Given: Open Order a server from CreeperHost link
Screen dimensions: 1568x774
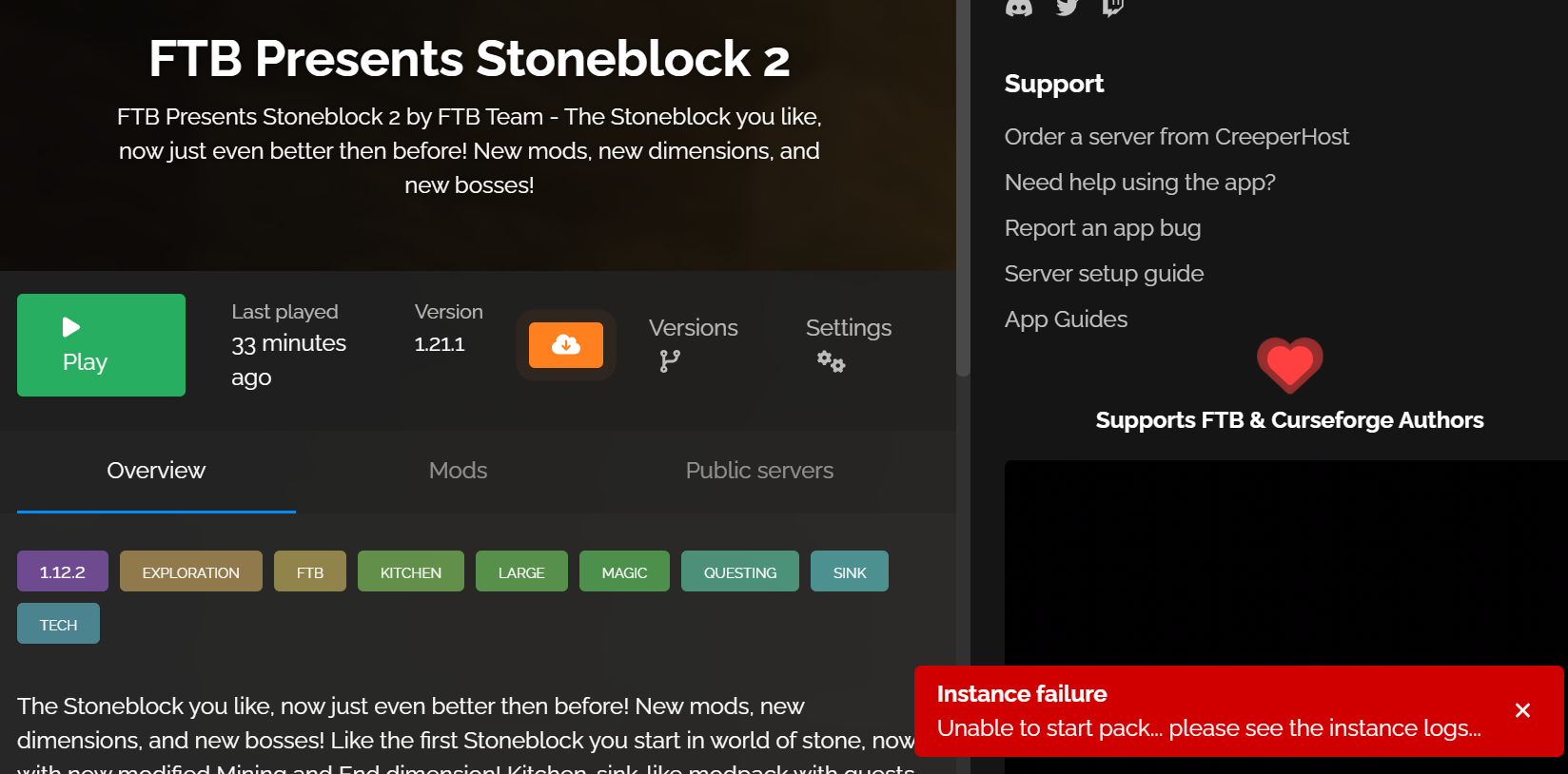Looking at the screenshot, I should click(x=1176, y=137).
